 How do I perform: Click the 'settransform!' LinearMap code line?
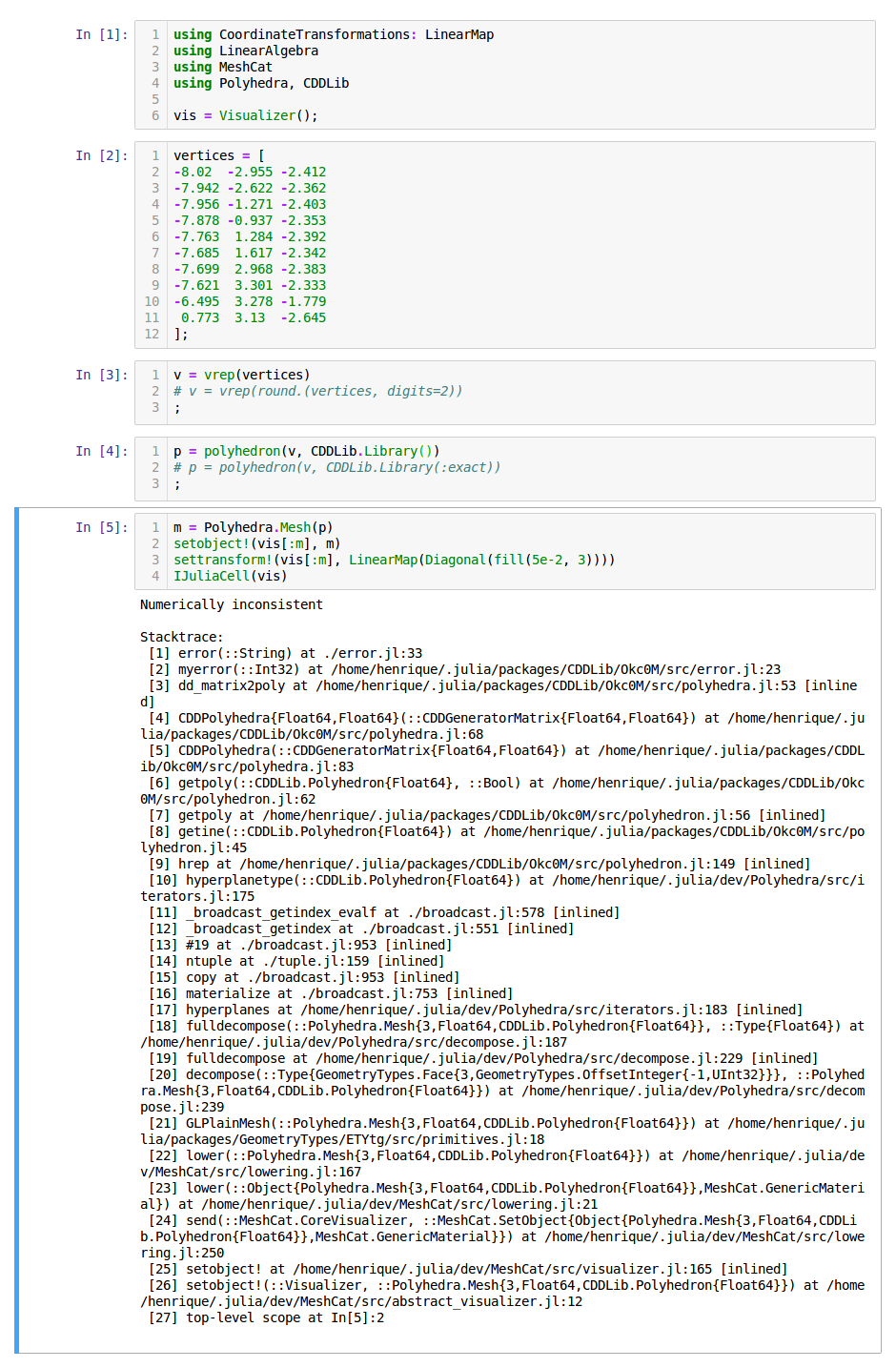tap(395, 560)
